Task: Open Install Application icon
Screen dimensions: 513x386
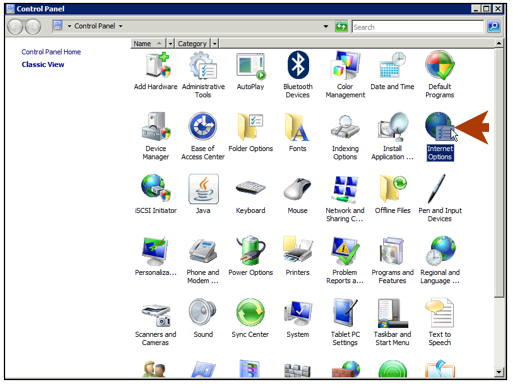Action: tap(392, 137)
